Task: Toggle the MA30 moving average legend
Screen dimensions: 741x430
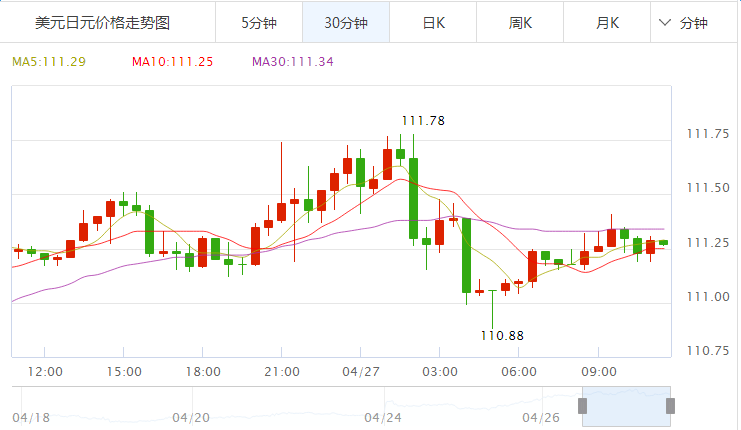Action: tap(292, 62)
